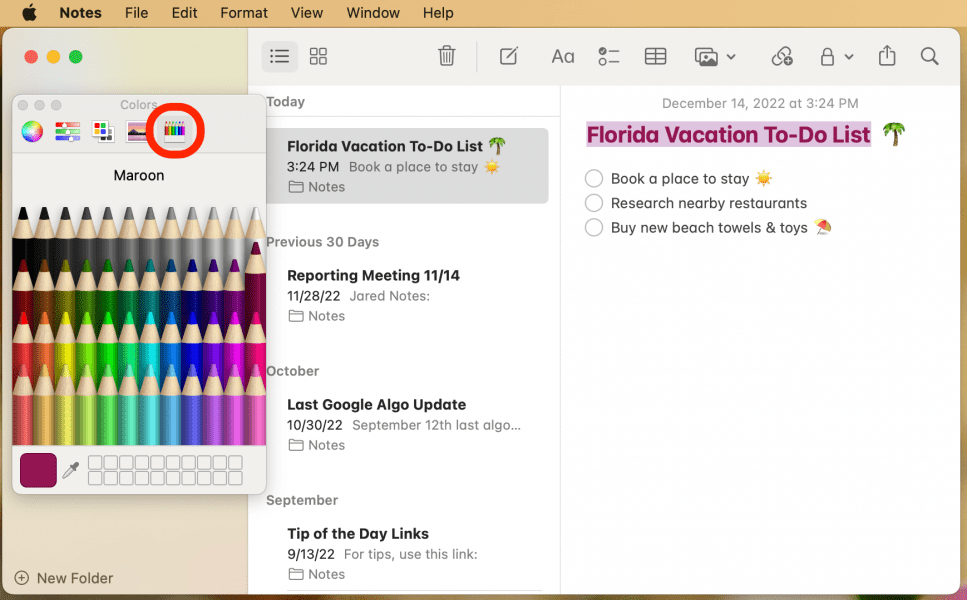Expand the lock note dropdown
This screenshot has height=600, width=967.
click(836, 57)
